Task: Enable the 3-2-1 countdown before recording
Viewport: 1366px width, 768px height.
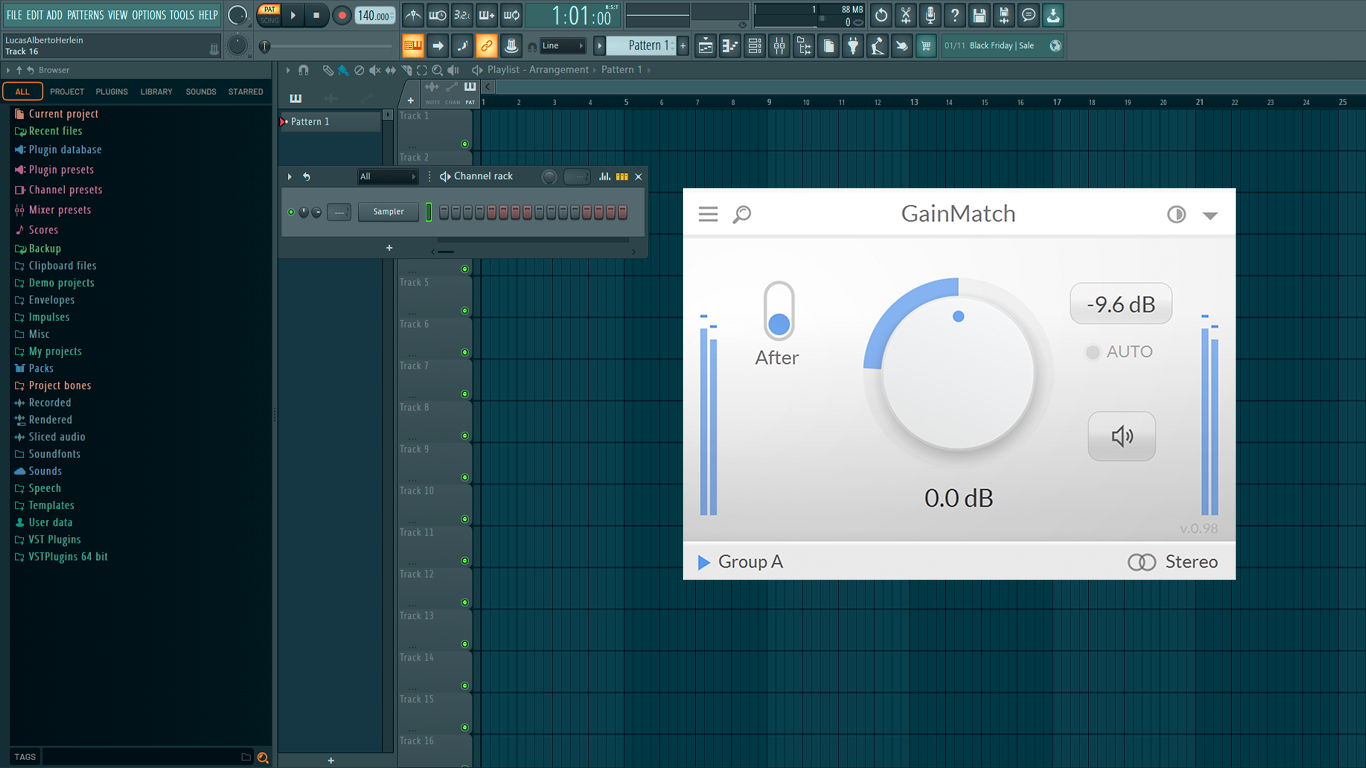Action: tap(462, 15)
